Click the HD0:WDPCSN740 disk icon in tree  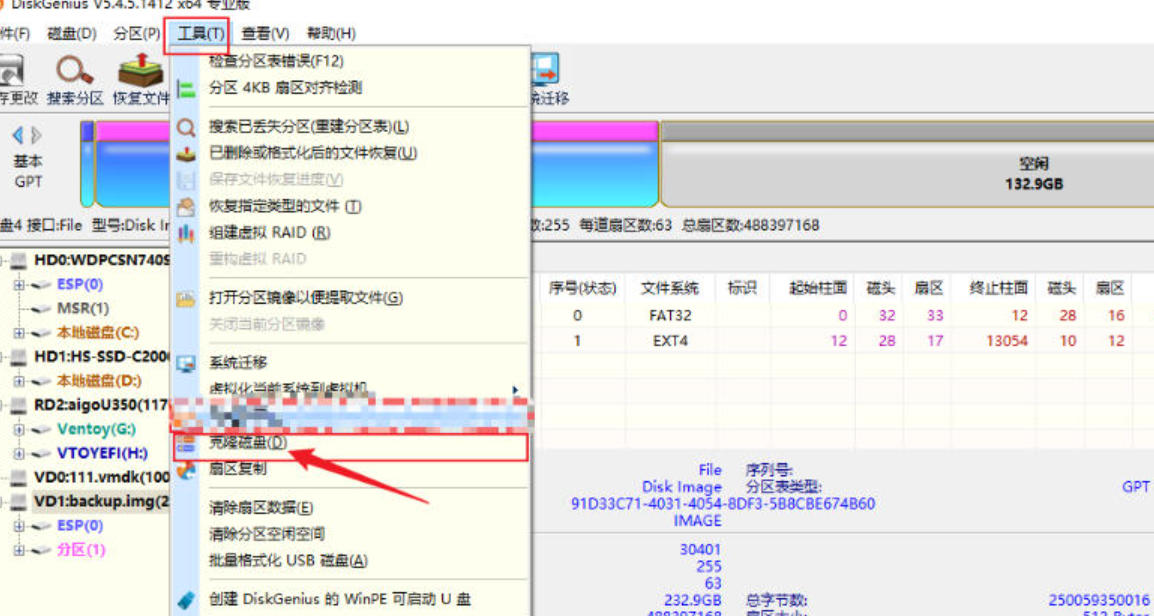tap(17, 260)
